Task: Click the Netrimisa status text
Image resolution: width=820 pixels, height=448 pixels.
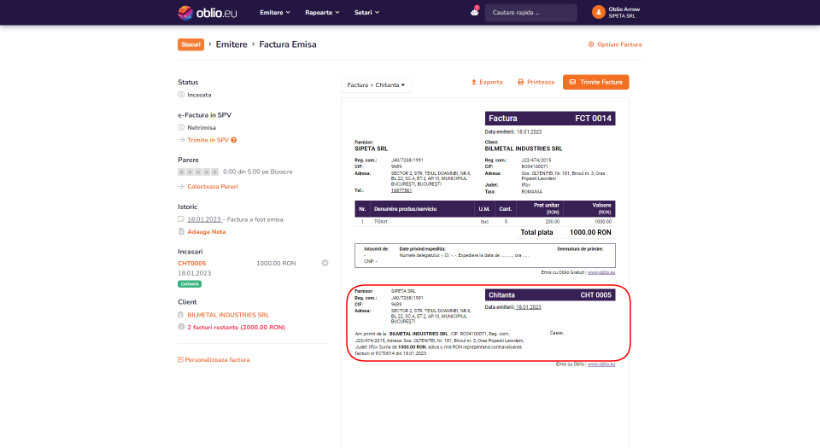Action: point(201,128)
